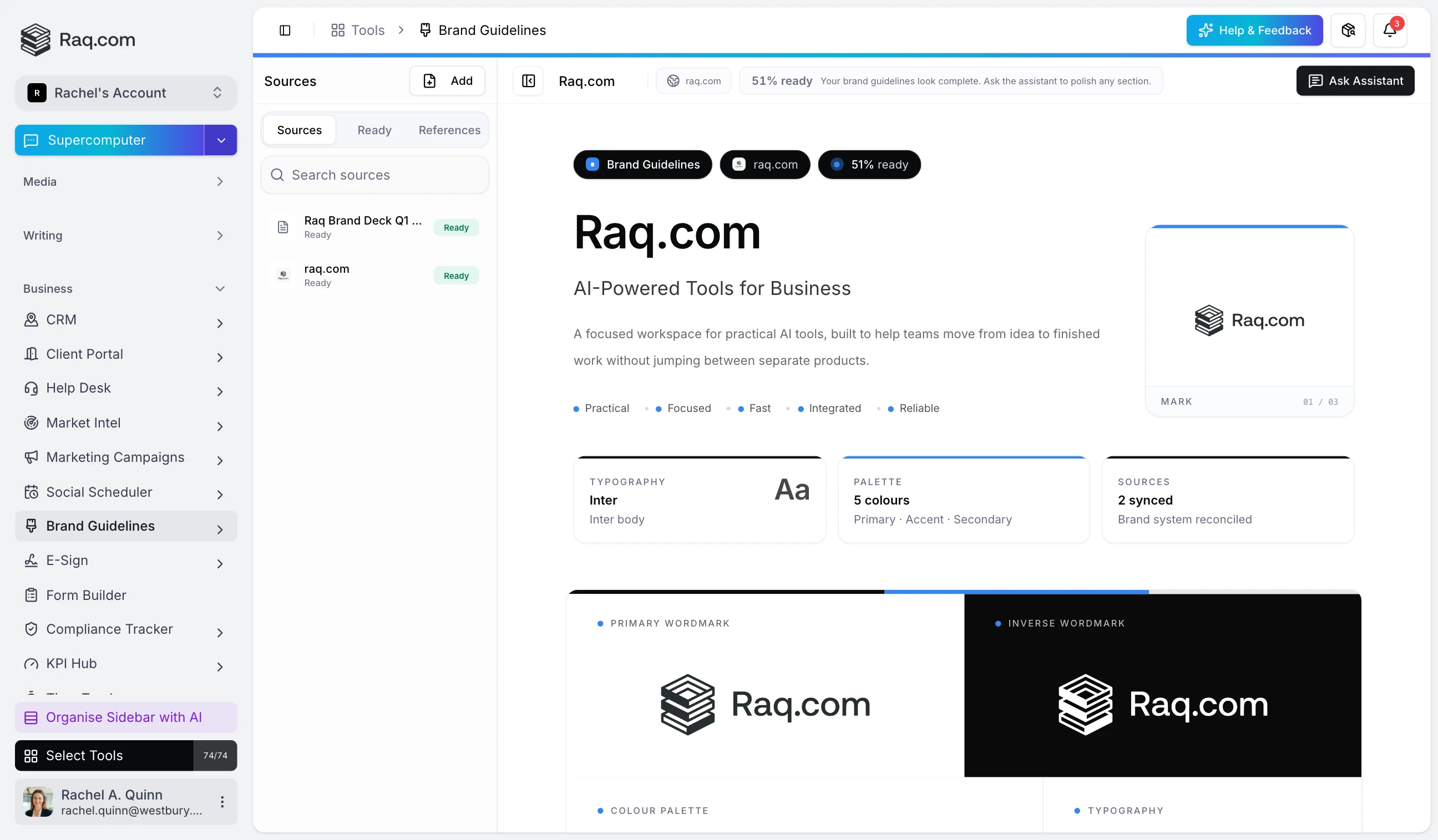Expand the Media section chevron
Screen dimensions: 1438x840
[x=220, y=182]
